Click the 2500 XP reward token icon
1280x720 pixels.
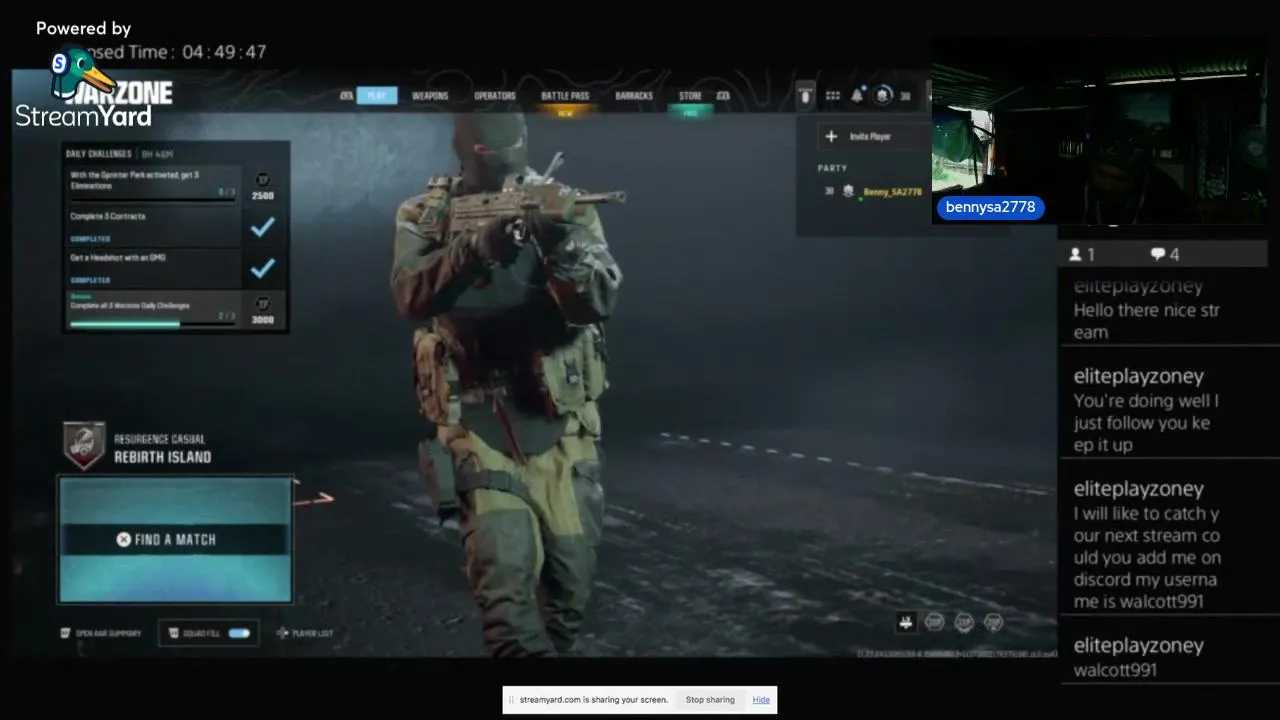pyautogui.click(x=263, y=178)
